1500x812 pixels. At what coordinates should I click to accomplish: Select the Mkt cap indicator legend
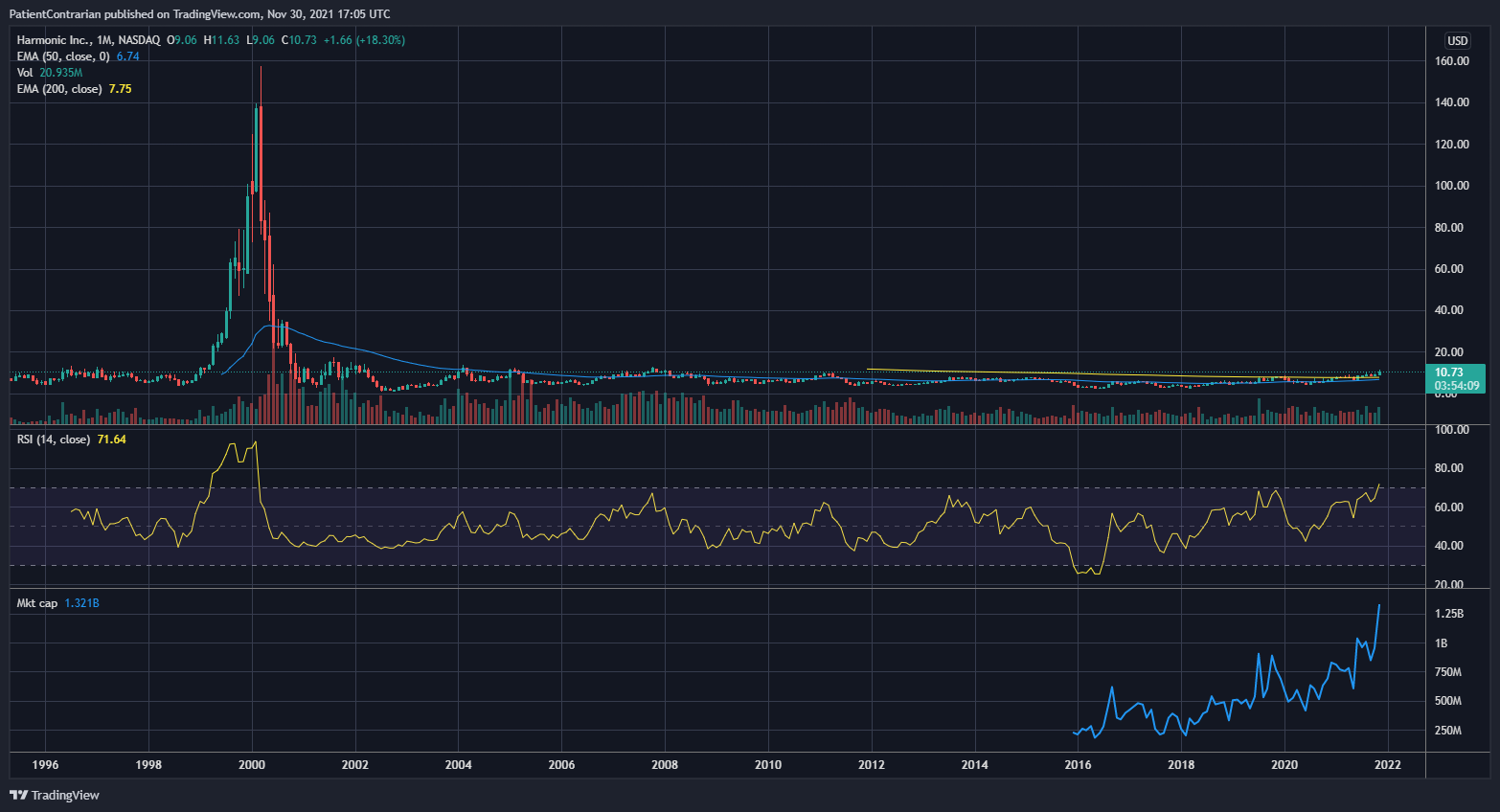coord(37,603)
